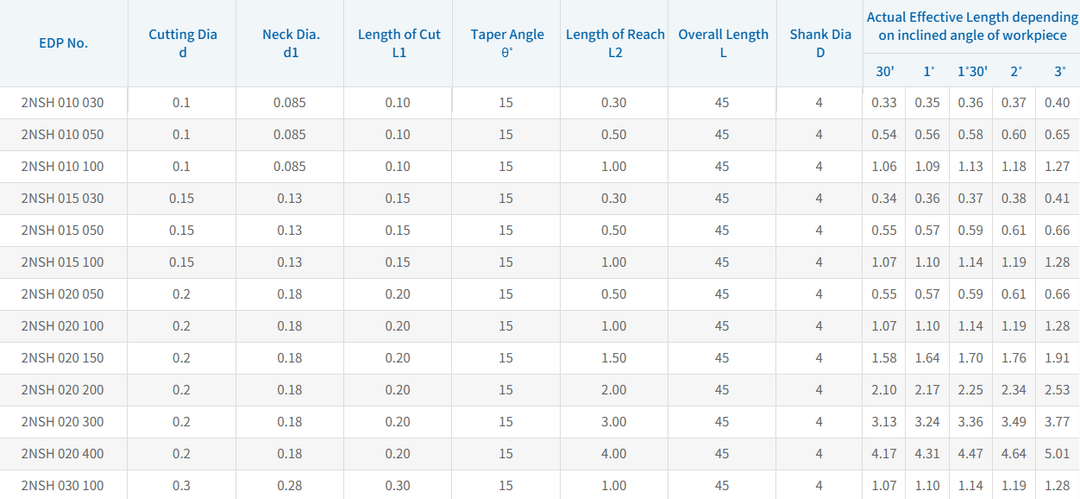Screen dimensions: 1080x499
Task: Click the 30' inclined angle subheader
Action: tap(884, 71)
